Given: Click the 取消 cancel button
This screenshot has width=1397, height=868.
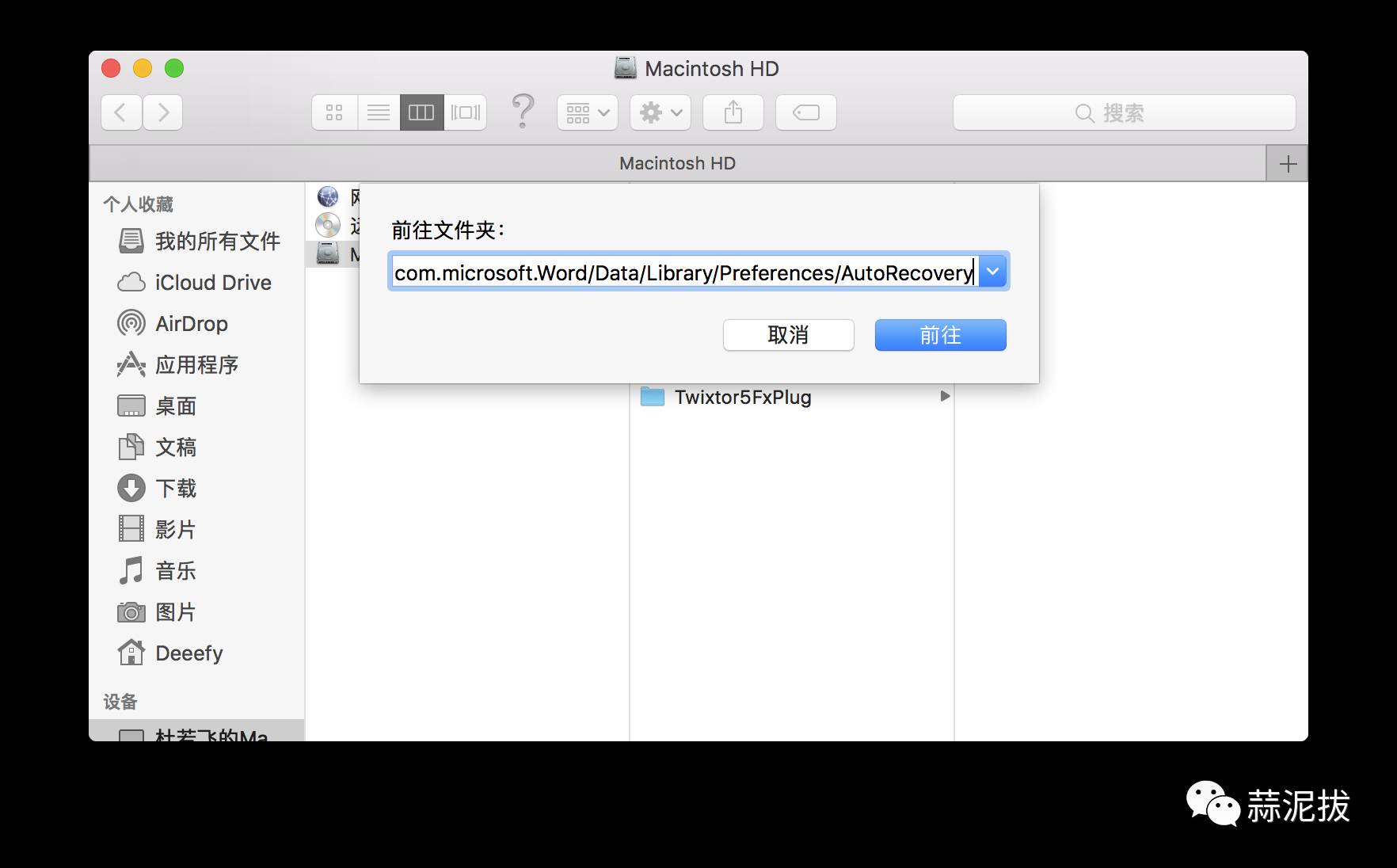Looking at the screenshot, I should click(788, 335).
